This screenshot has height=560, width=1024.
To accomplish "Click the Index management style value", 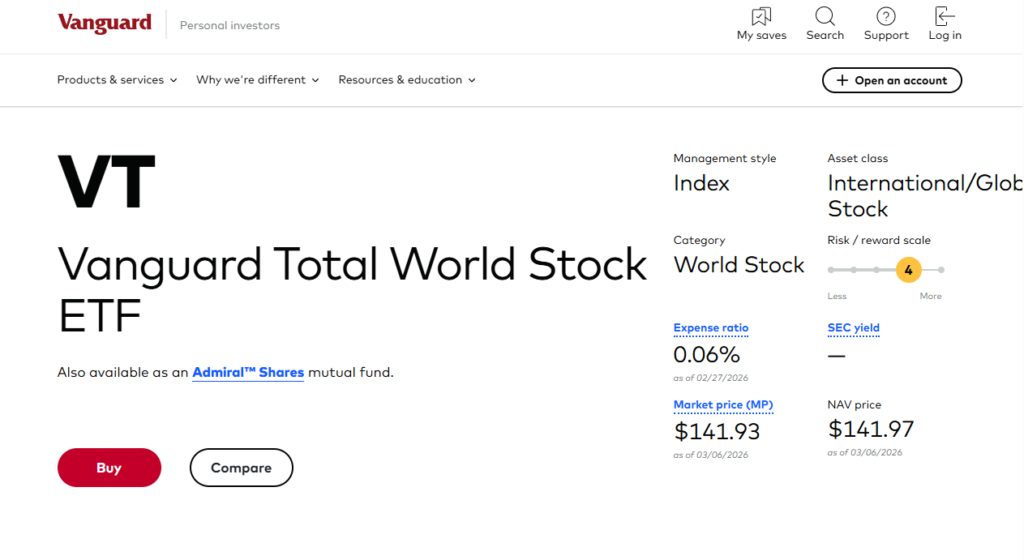I will tap(701, 183).
